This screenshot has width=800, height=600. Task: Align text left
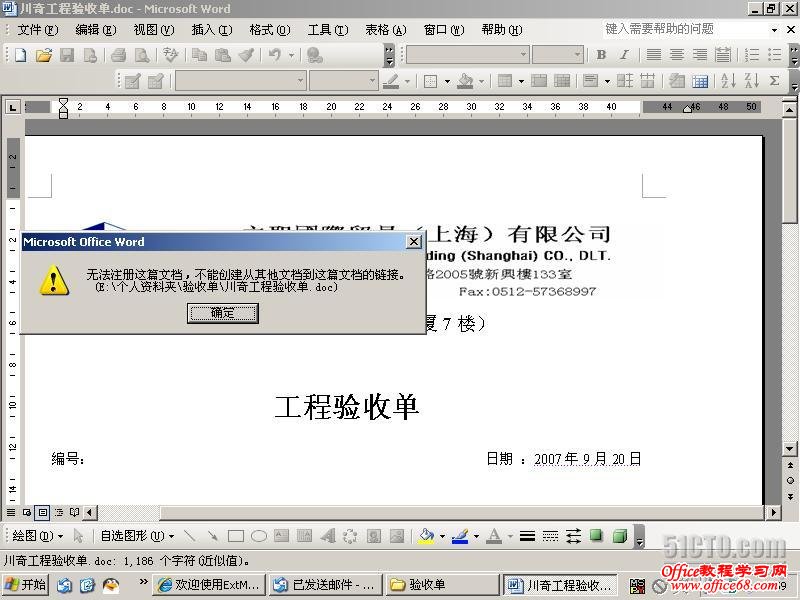pos(654,55)
